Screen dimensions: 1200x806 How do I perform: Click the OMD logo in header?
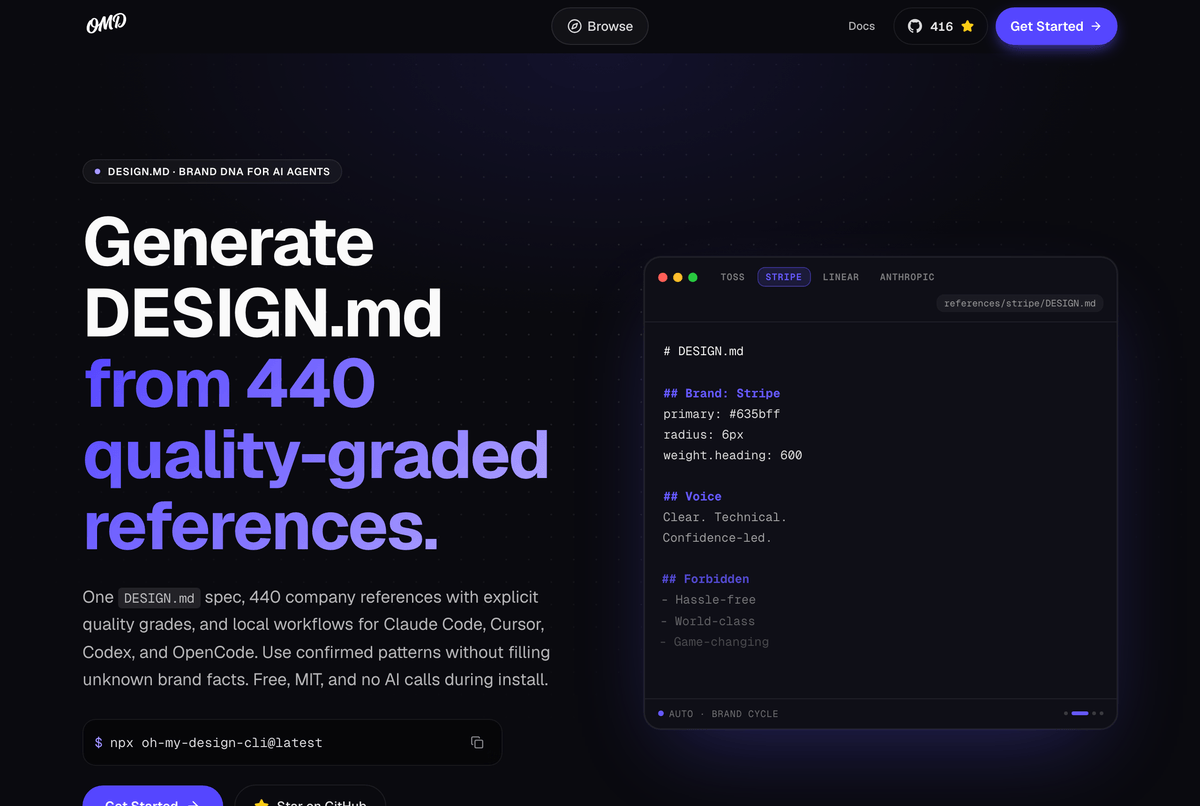pos(106,25)
